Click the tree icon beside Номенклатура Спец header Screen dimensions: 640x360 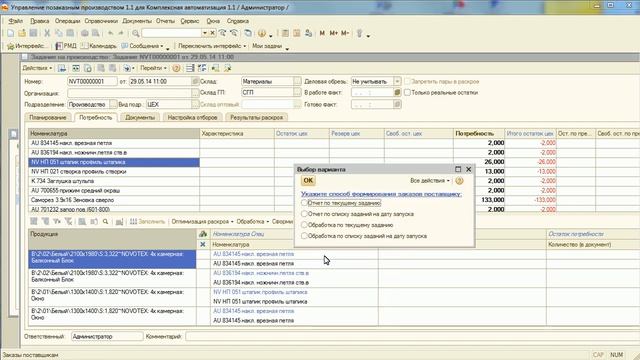coord(203,234)
